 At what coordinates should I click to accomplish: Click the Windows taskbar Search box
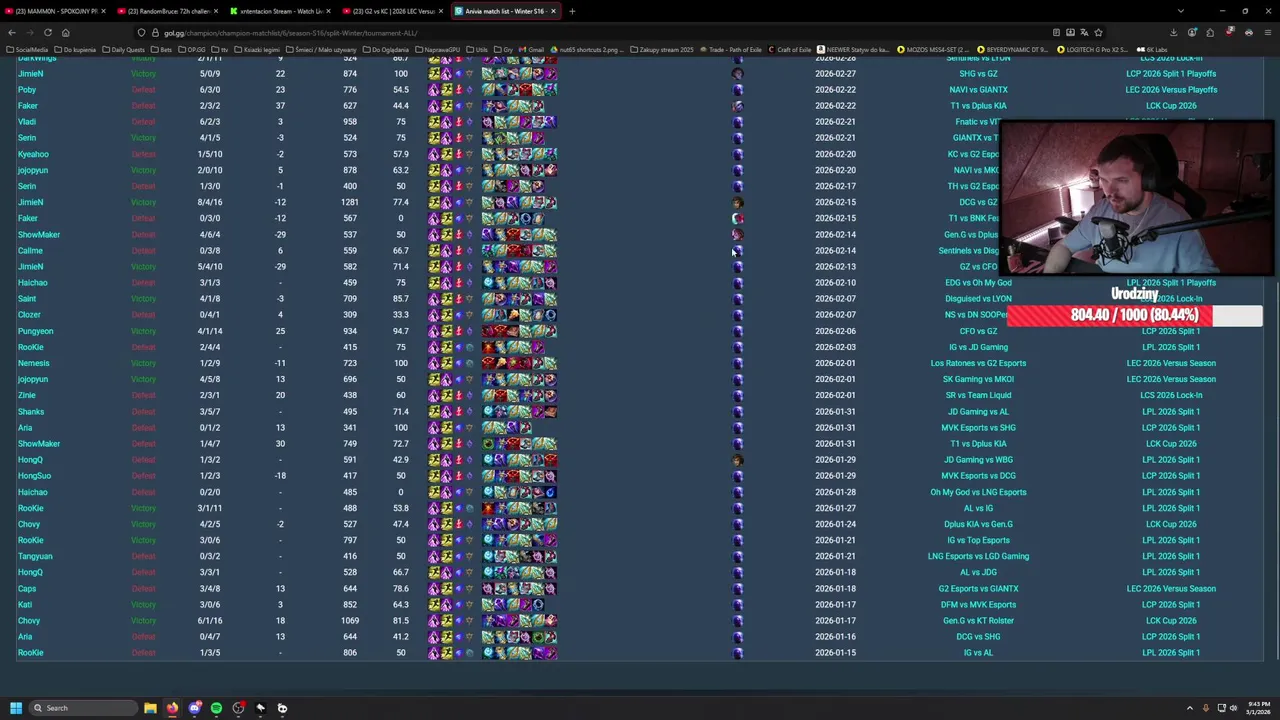(x=83, y=708)
